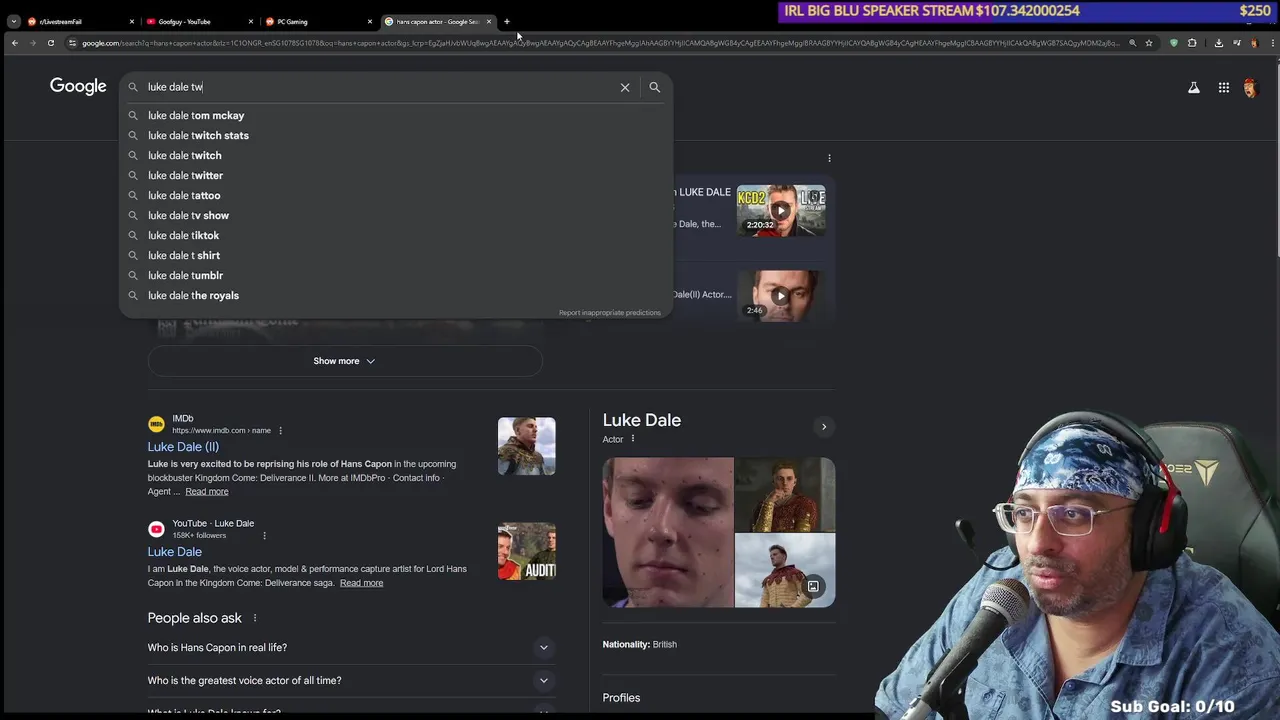Choose suggestion luke dale twitch

point(396,155)
